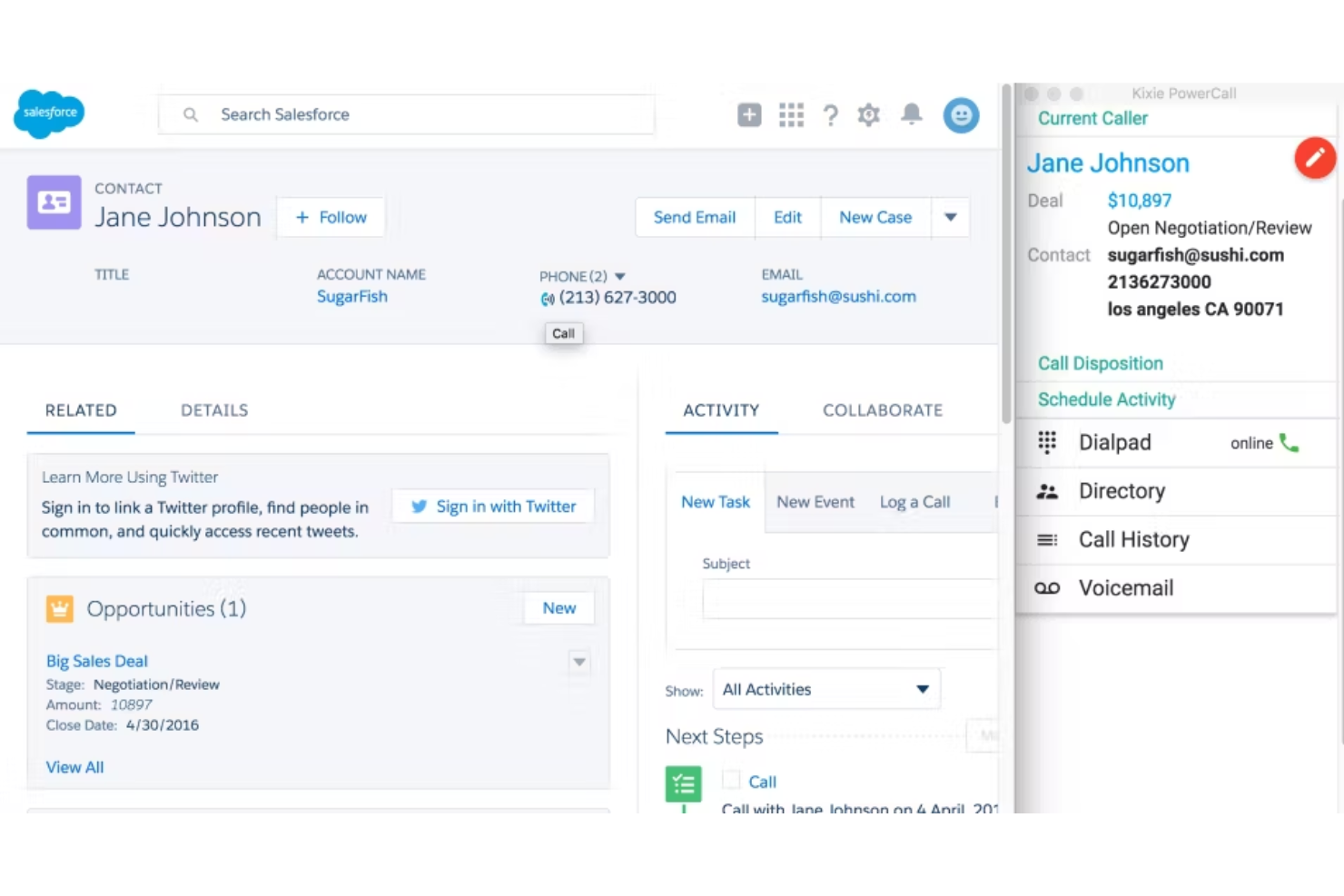Viewport: 1344px width, 896px height.
Task: Click the Send Email button
Action: 695,218
